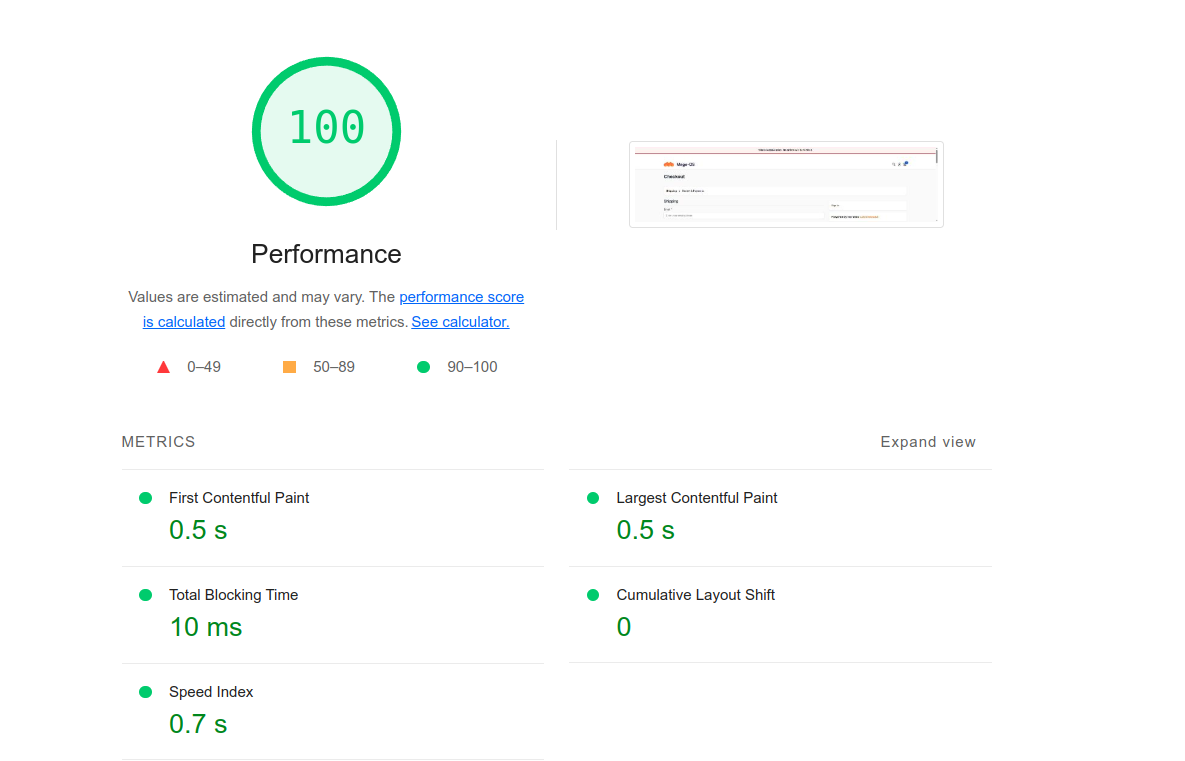This screenshot has width=1185, height=761.
Task: Click the 50–89 legend range text
Action: click(334, 367)
